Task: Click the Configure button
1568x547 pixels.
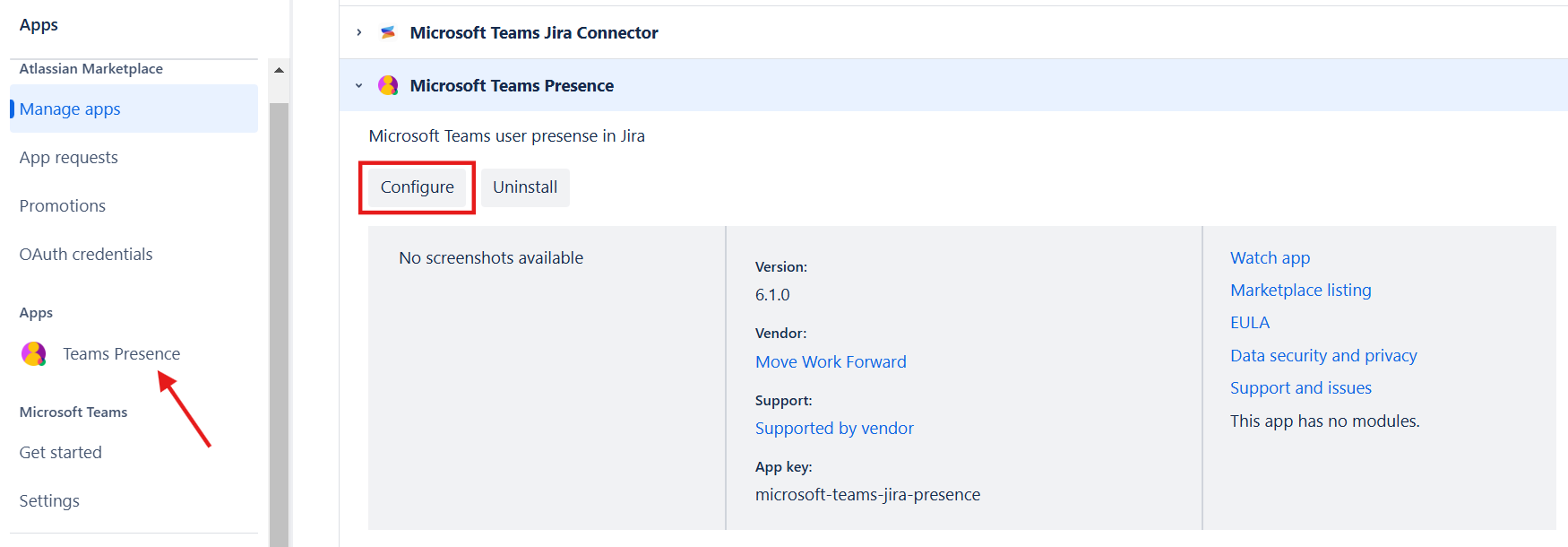Action: point(417,187)
